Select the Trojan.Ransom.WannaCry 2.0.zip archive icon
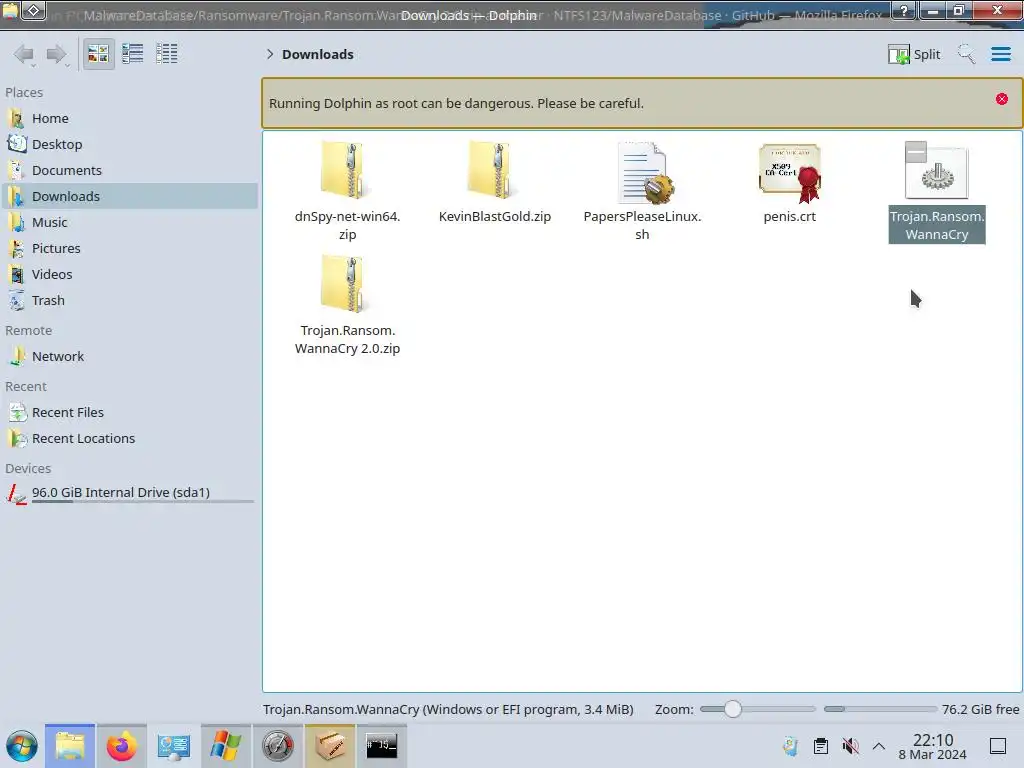Viewport: 1024px width, 768px height. coord(347,284)
